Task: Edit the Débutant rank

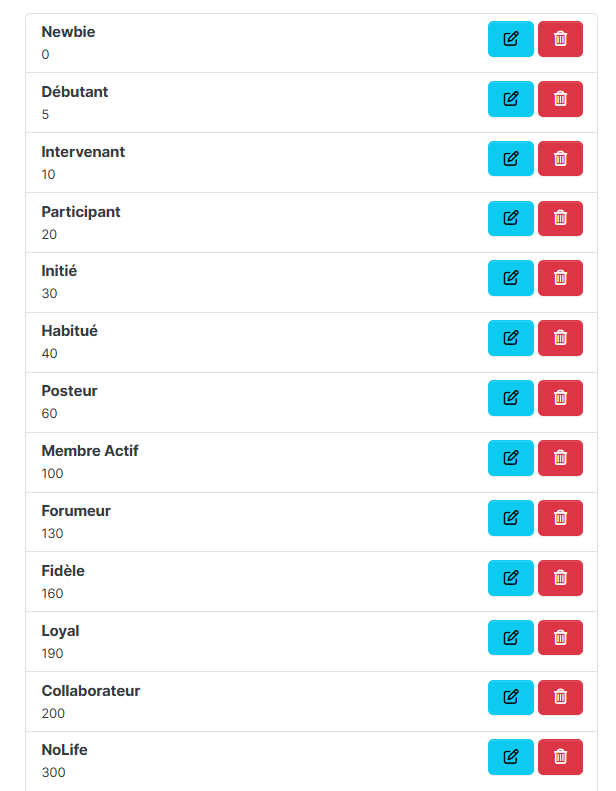Action: tap(511, 99)
